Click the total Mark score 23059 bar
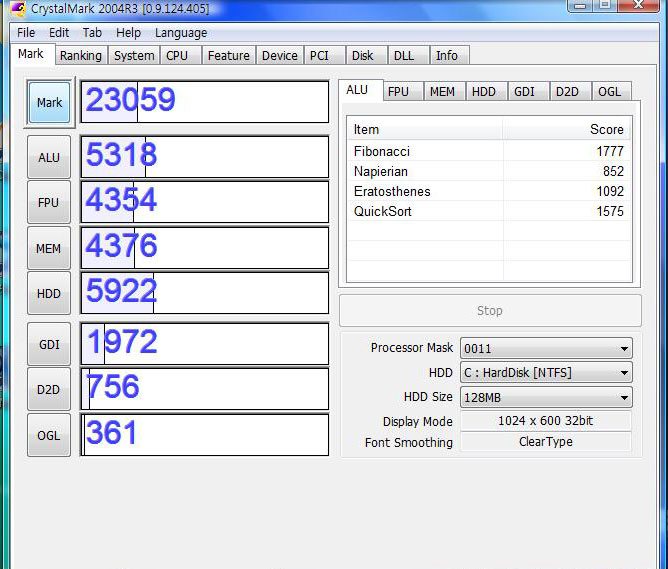Image resolution: width=668 pixels, height=569 pixels. coord(205,102)
